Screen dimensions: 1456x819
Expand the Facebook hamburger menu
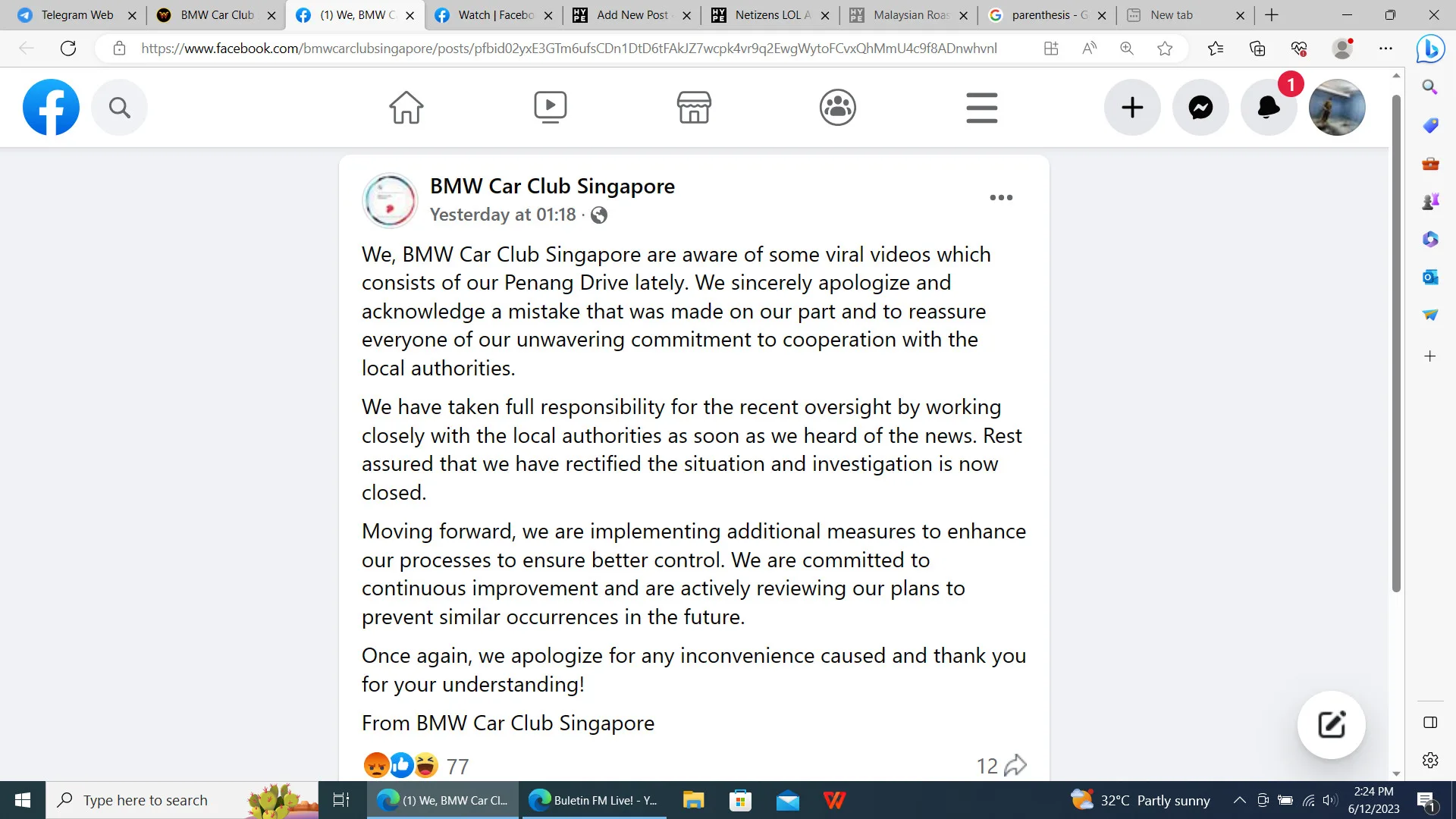tap(982, 108)
